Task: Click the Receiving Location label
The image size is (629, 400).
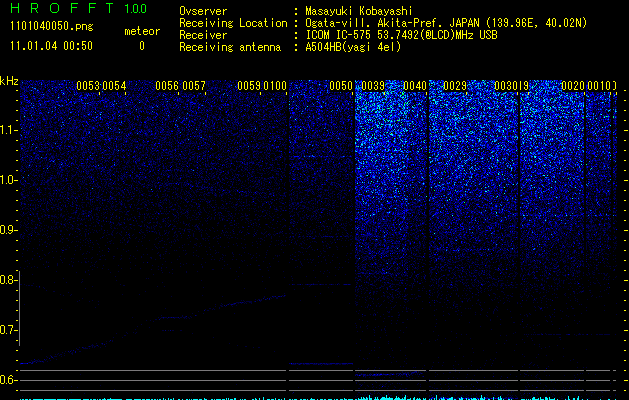Action: pyautogui.click(x=233, y=23)
